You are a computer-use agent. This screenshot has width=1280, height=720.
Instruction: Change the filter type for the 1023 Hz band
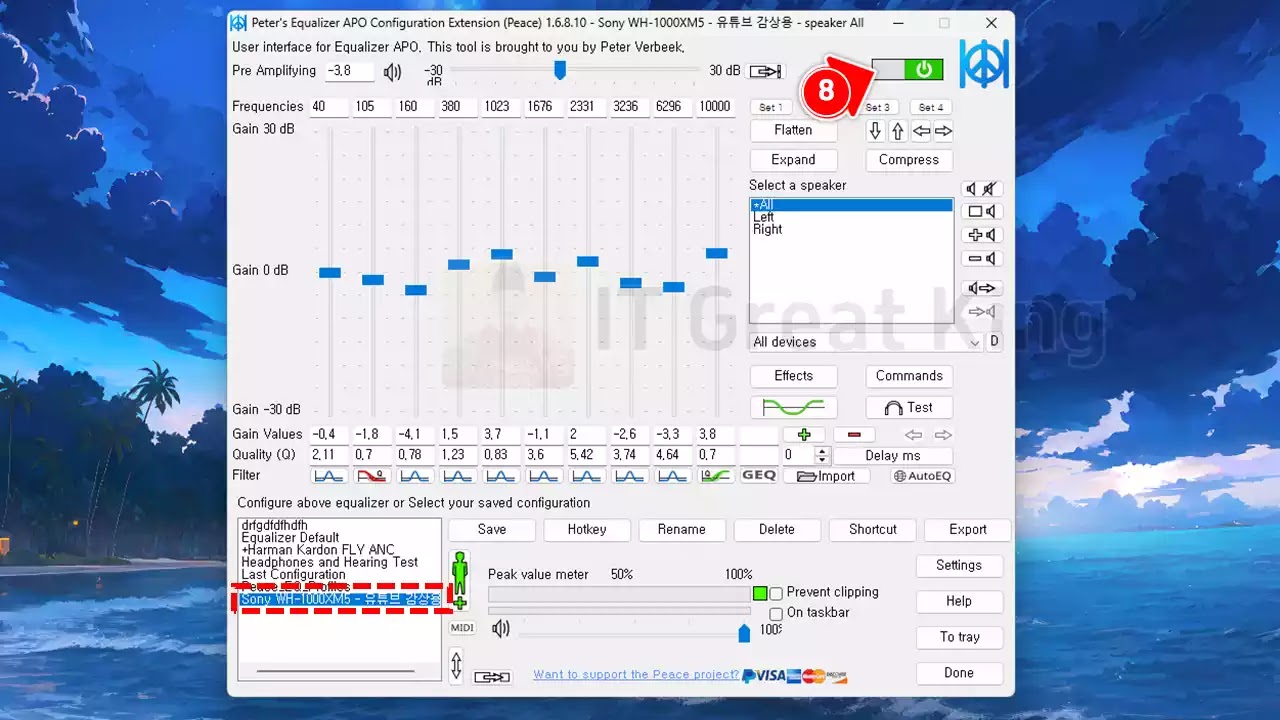pyautogui.click(x=501, y=476)
